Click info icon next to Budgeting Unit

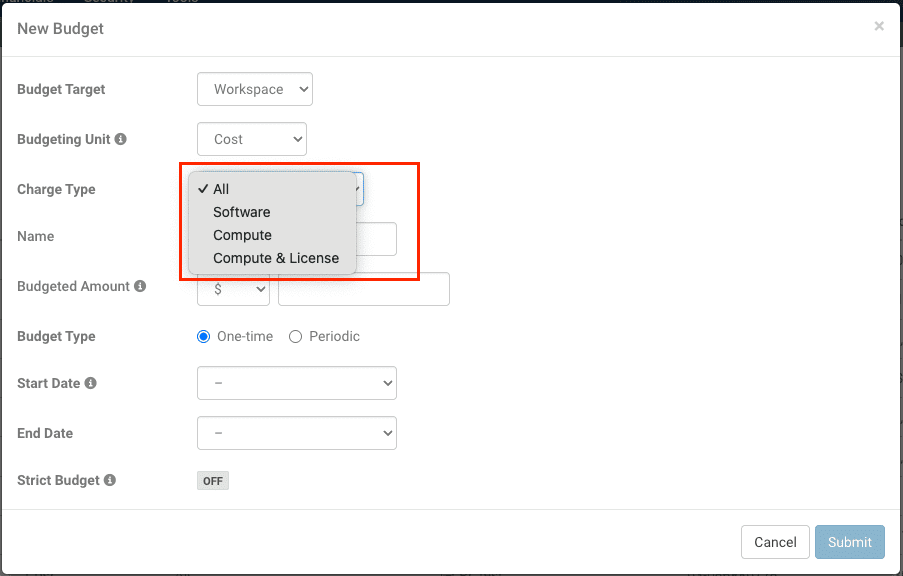121,140
